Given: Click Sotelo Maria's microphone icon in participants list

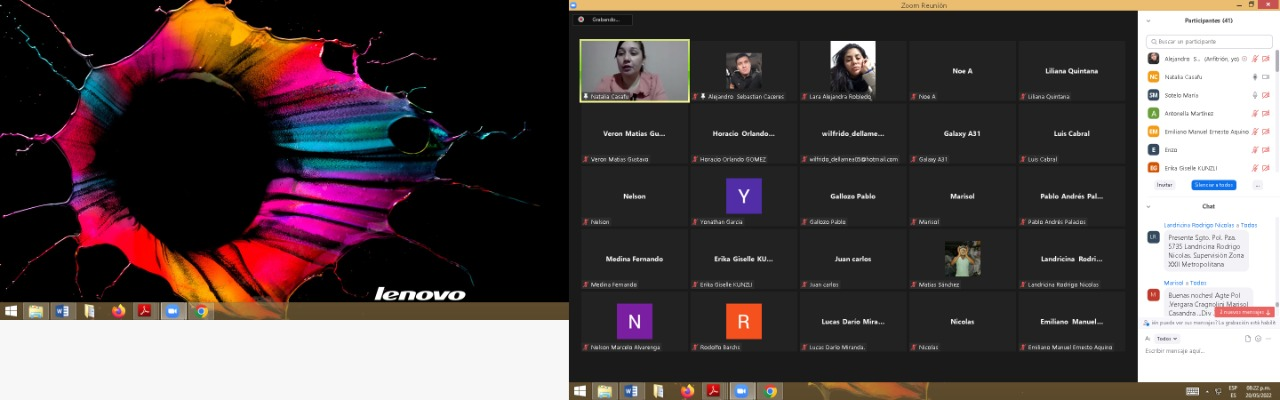Looking at the screenshot, I should tap(1254, 95).
